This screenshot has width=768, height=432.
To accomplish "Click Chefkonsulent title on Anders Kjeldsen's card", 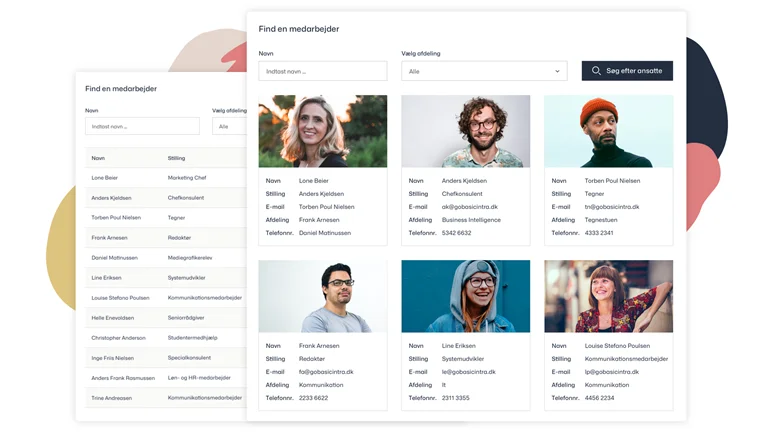I will [x=462, y=193].
